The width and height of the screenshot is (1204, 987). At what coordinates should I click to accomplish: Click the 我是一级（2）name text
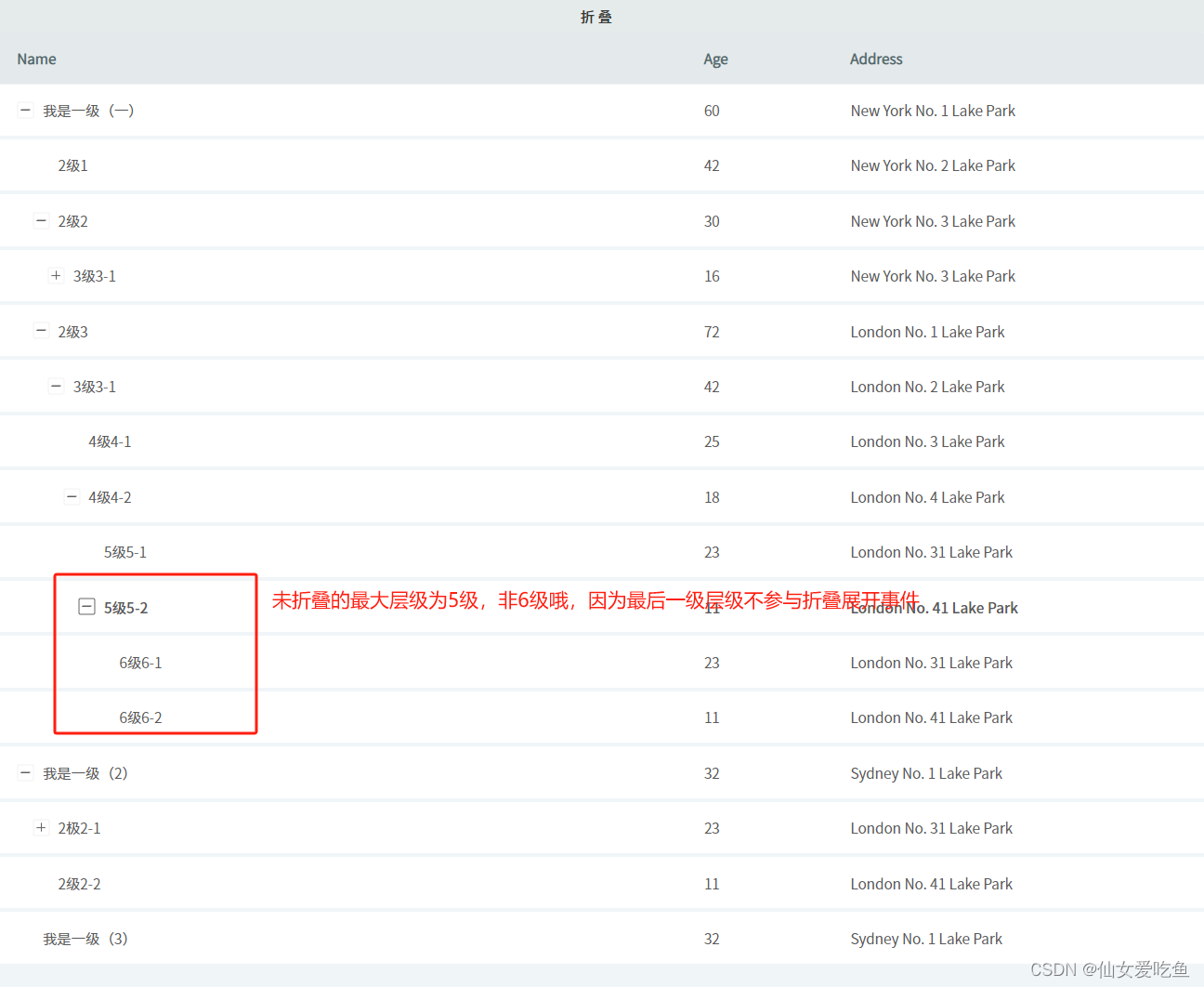85,773
